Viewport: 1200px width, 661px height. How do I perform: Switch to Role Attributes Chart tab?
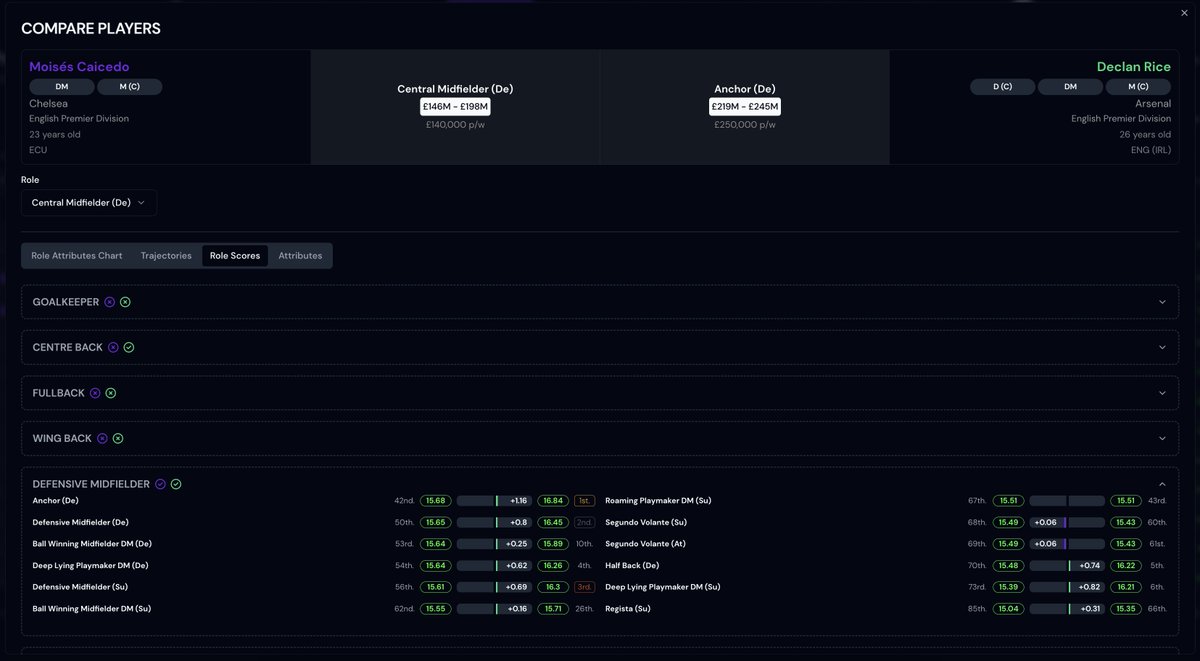tap(77, 256)
